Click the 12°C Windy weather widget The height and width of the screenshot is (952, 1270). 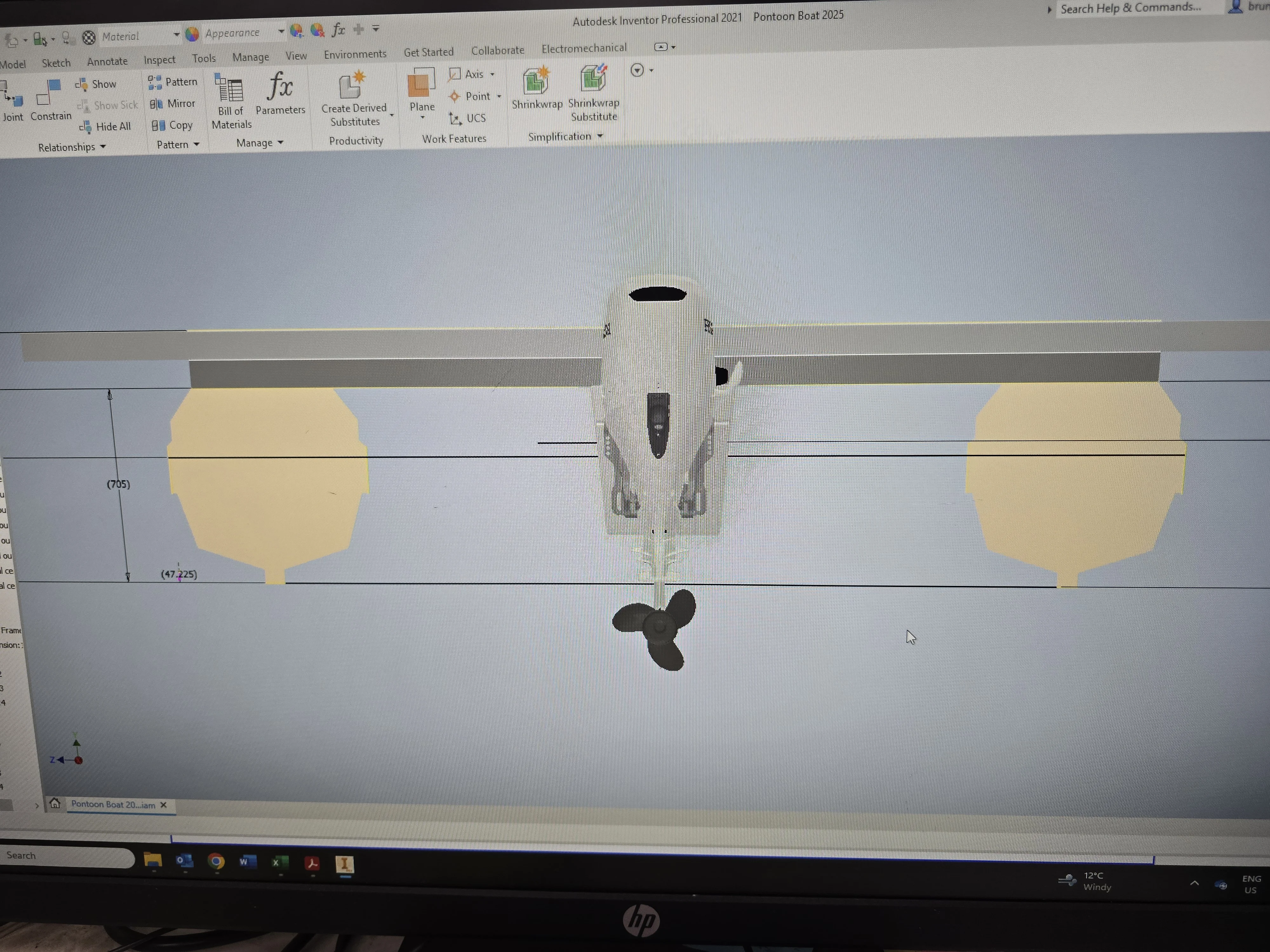coord(1085,881)
